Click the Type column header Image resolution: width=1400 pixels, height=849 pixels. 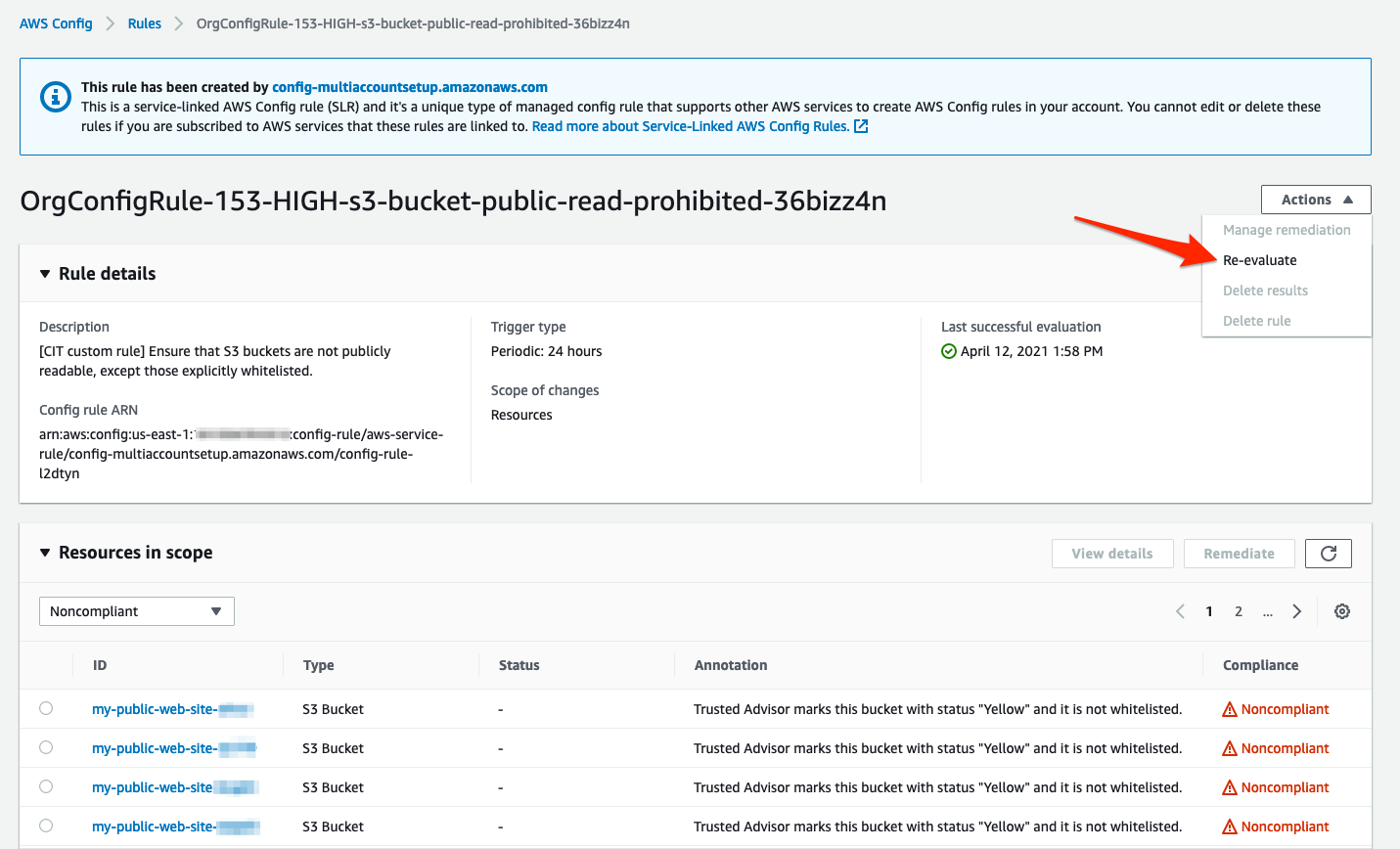[319, 665]
